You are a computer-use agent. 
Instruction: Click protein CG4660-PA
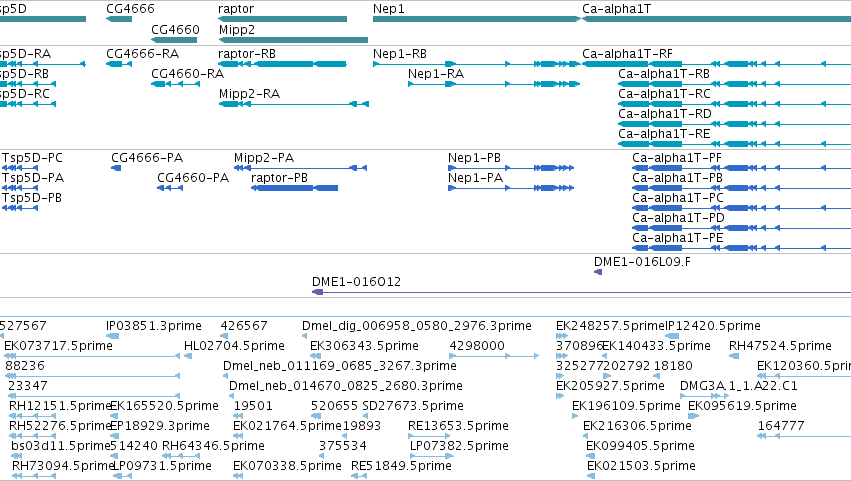click(x=193, y=178)
